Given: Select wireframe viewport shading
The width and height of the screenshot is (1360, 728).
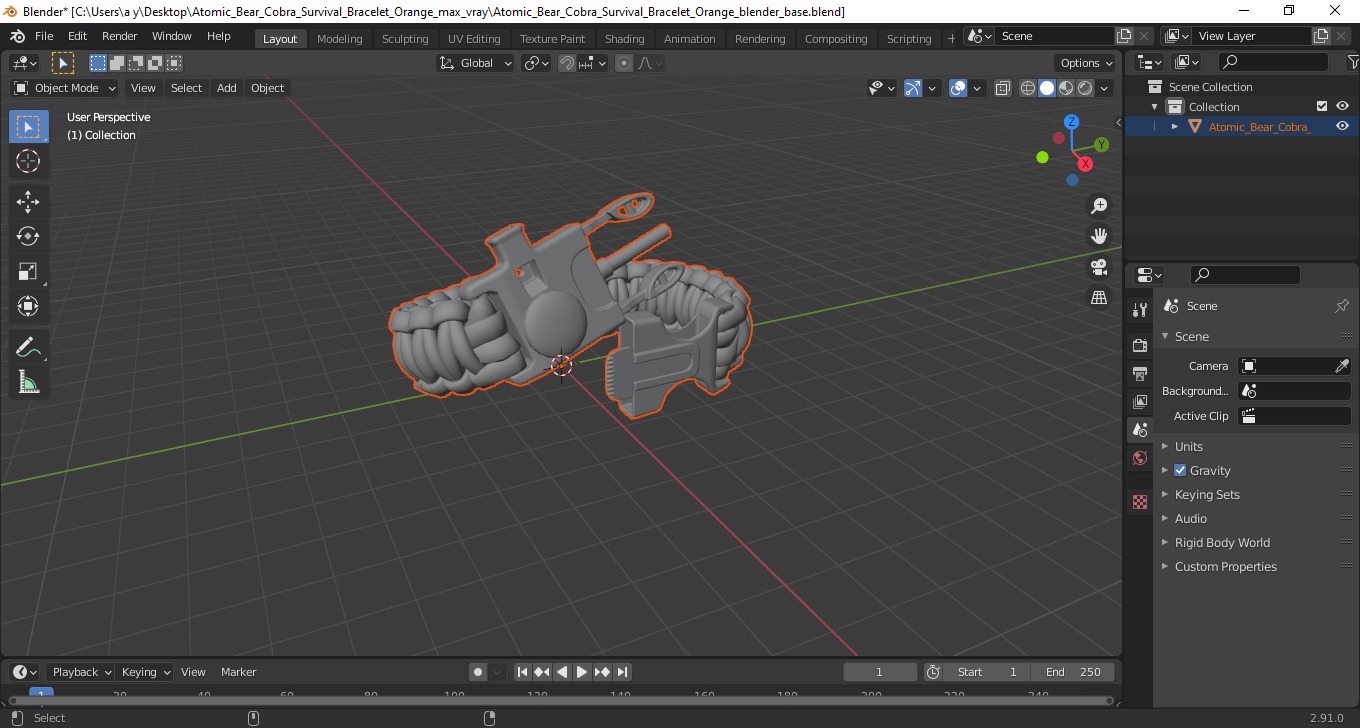Looking at the screenshot, I should (1028, 88).
